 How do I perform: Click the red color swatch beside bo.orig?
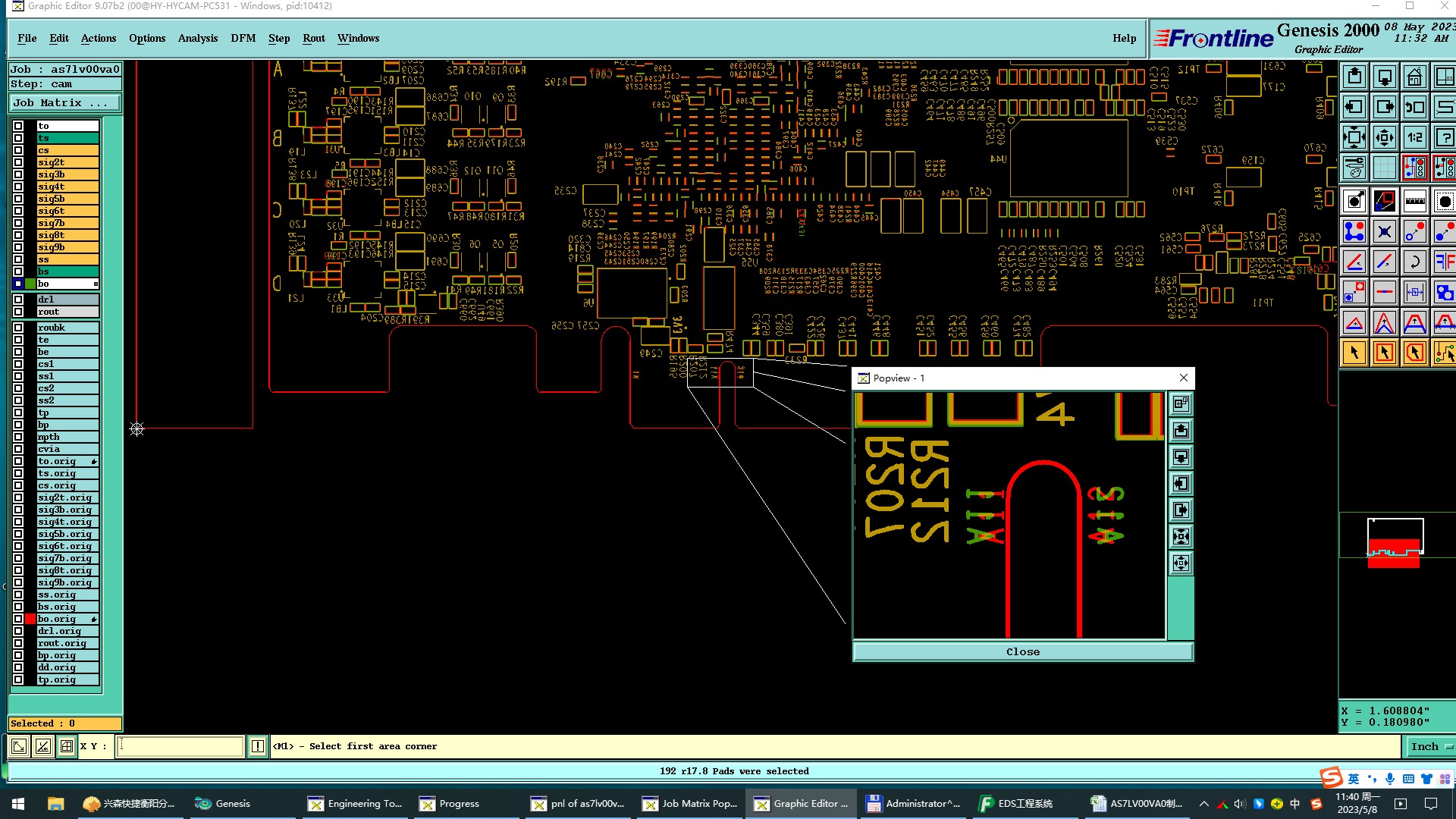tap(30, 619)
